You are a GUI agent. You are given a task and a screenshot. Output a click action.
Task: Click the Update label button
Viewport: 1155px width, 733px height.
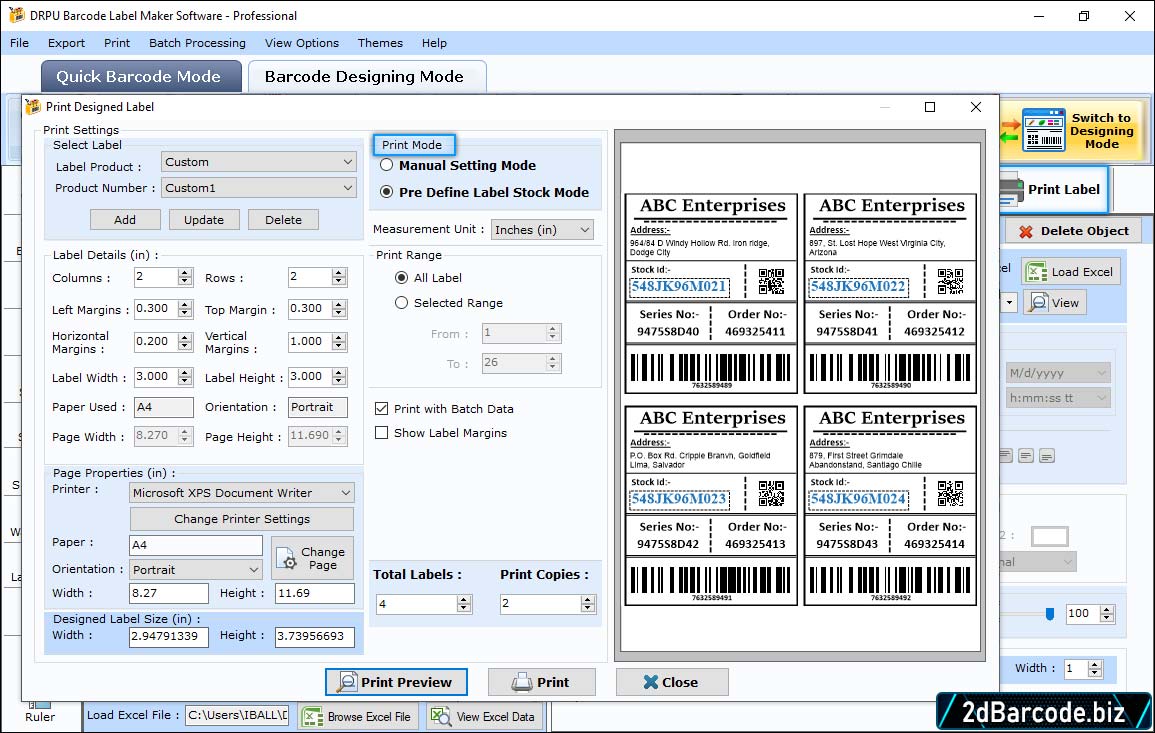204,220
